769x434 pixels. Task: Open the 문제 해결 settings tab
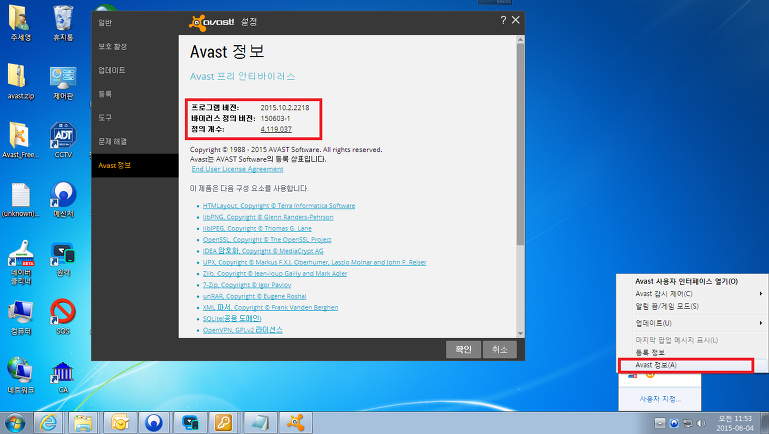(x=134, y=141)
